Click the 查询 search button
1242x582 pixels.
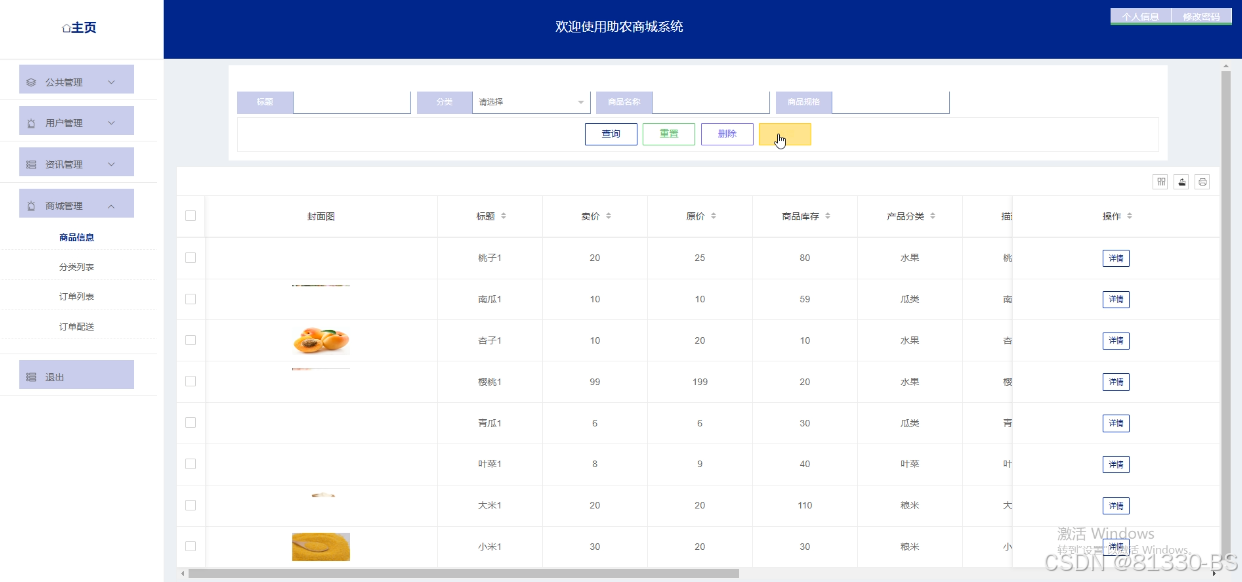611,134
